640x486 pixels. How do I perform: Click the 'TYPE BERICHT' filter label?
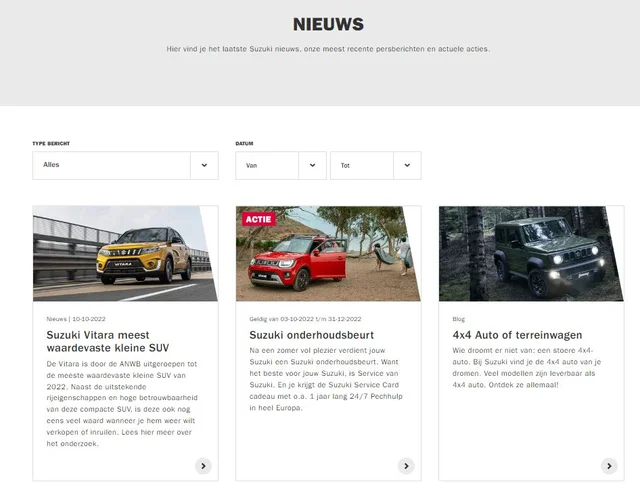coord(51,144)
